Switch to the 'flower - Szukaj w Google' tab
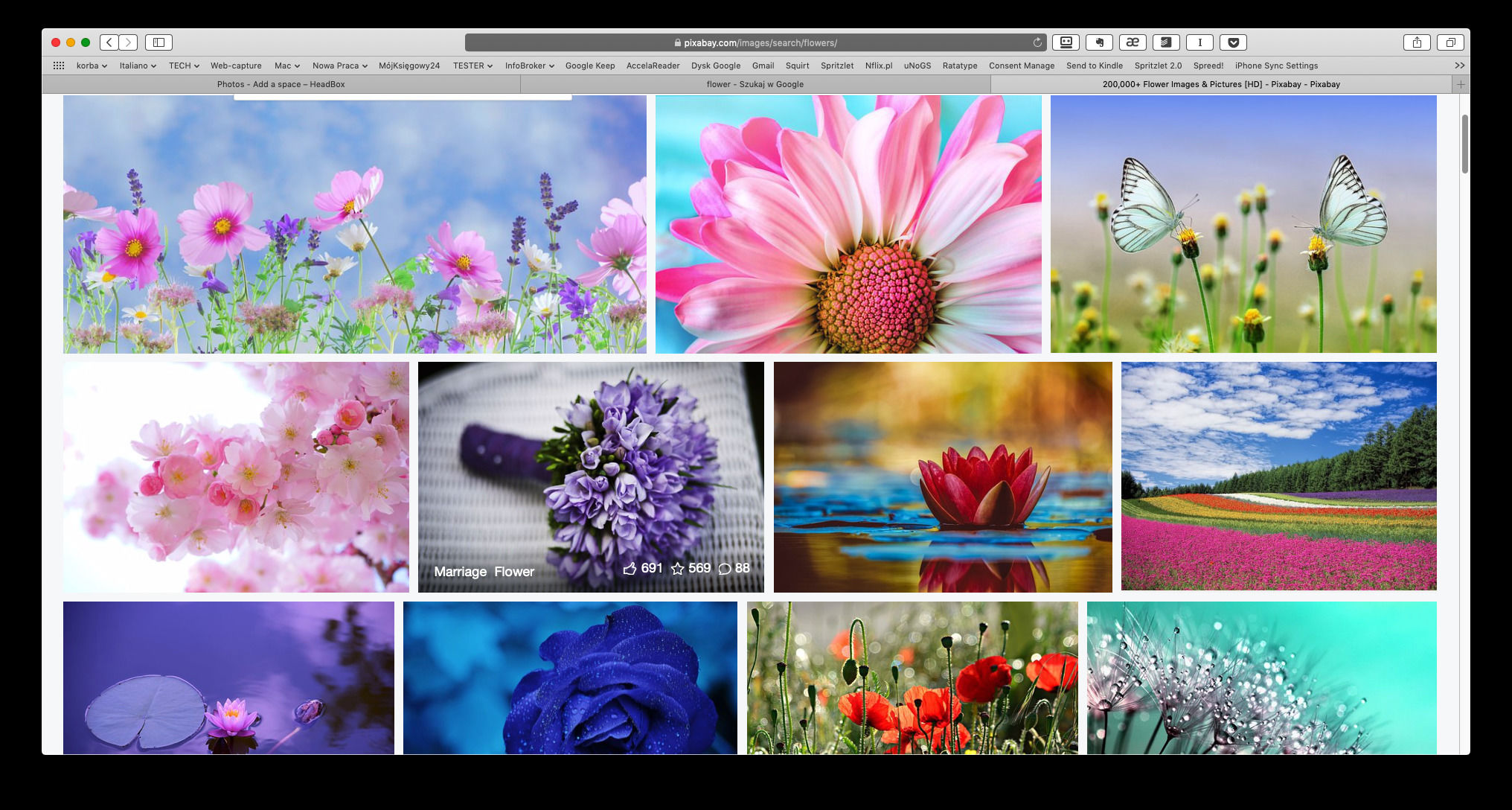This screenshot has height=810, width=1512. point(755,84)
